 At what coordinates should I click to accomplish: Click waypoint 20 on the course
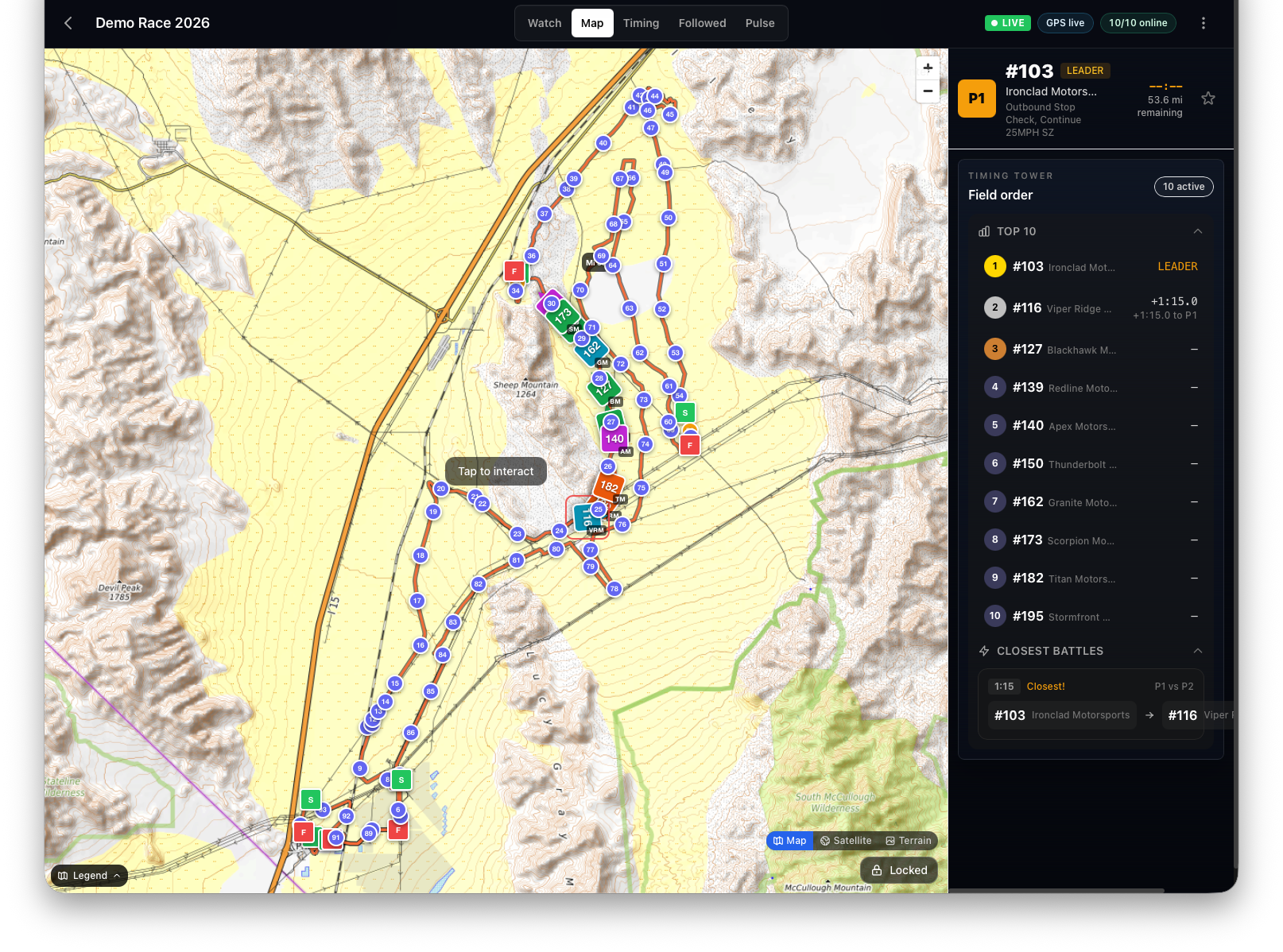point(441,489)
